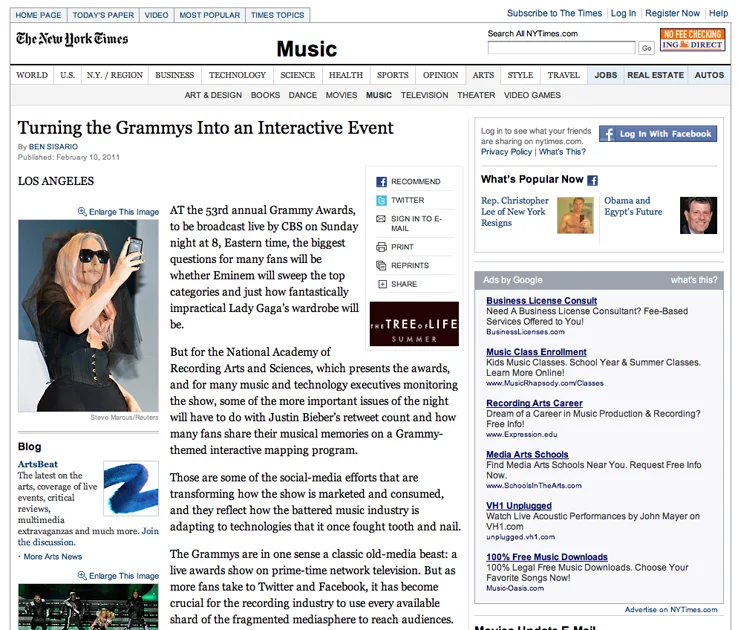Click the Reprints icon
The width and height of the screenshot is (738, 630).
[x=381, y=265]
